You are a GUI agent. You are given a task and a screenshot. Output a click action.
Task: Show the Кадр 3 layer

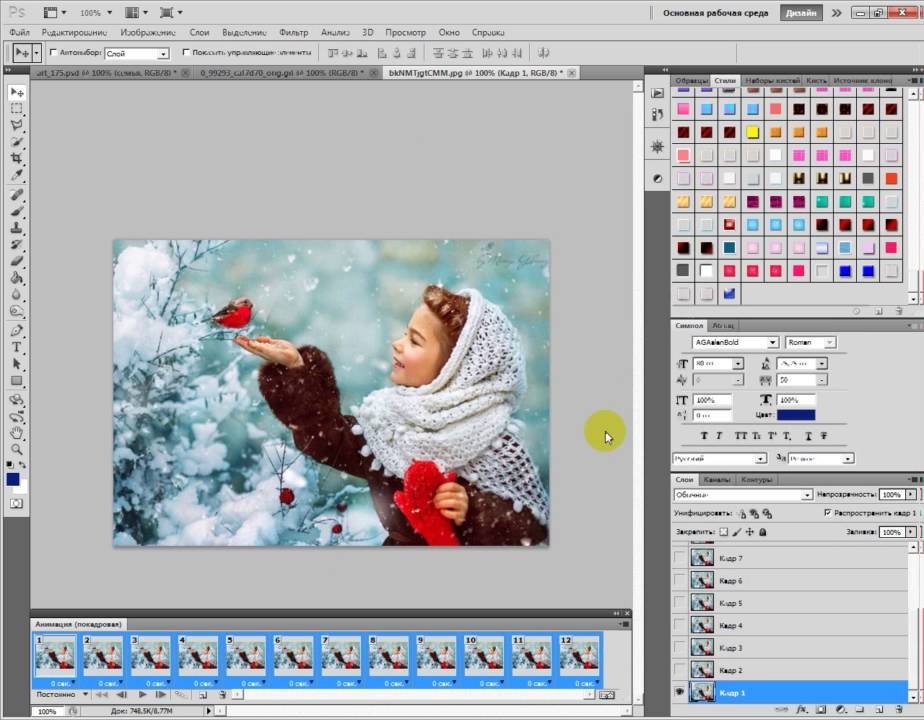click(680, 648)
